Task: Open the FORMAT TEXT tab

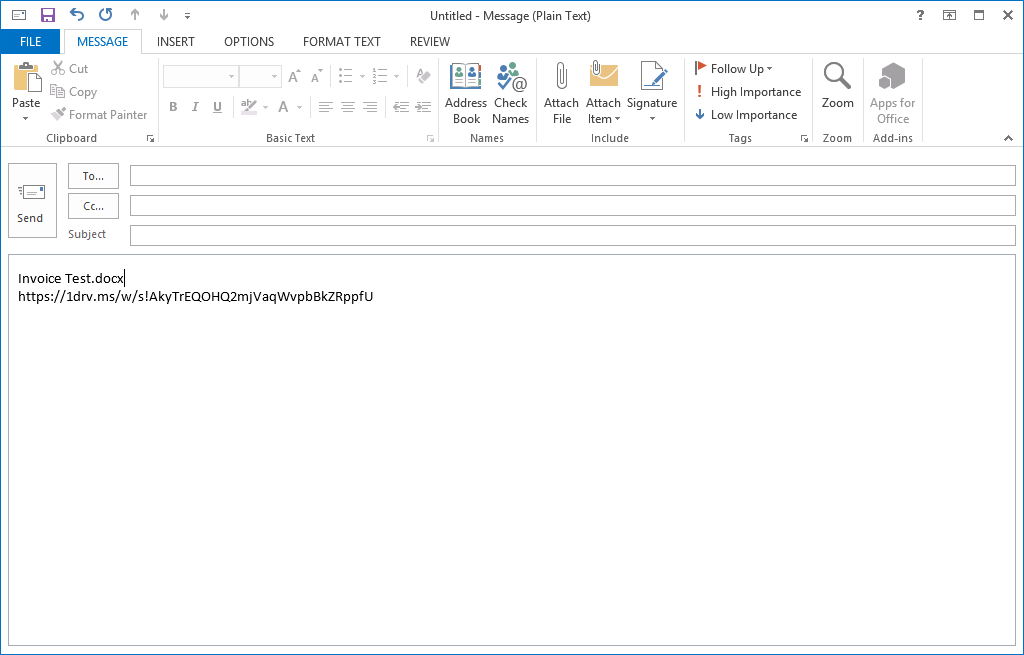Action: point(341,42)
